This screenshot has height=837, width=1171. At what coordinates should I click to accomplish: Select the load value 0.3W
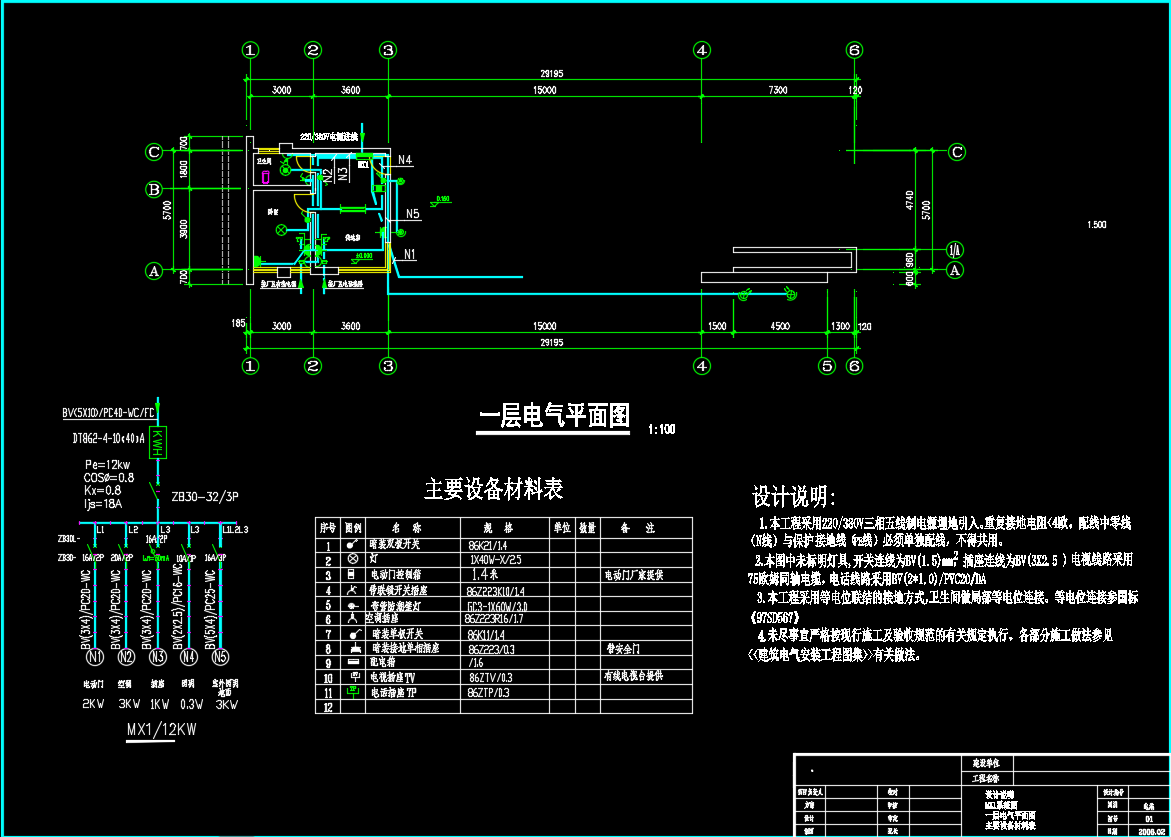[x=191, y=704]
